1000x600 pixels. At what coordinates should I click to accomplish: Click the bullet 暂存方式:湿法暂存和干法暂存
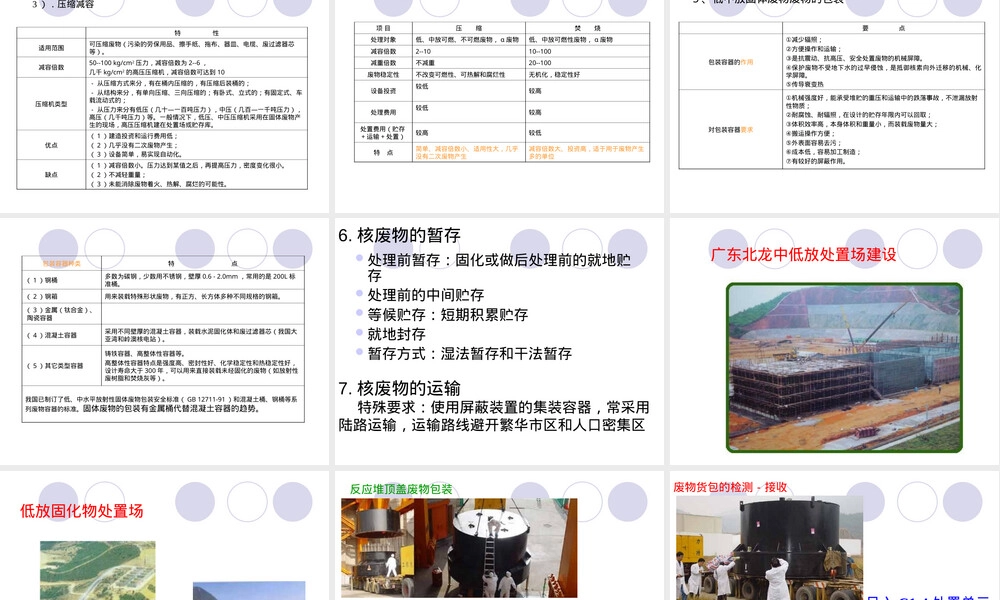(469, 354)
